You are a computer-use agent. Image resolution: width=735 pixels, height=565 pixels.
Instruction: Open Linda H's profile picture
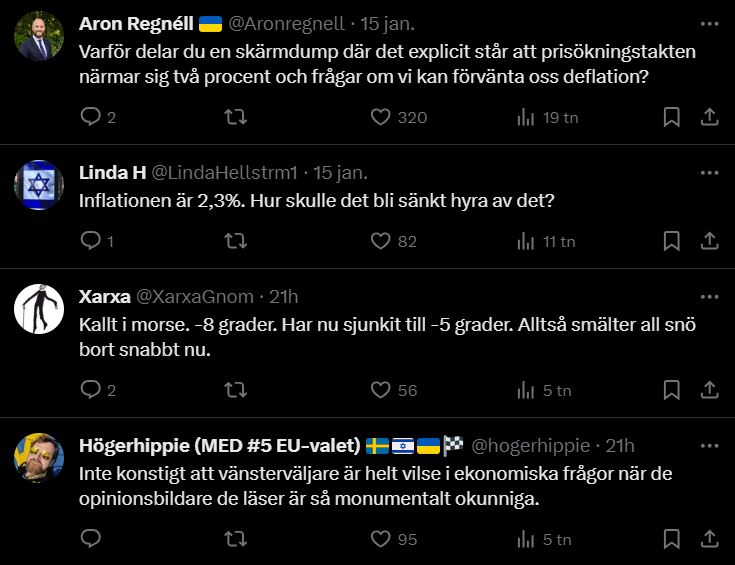click(x=40, y=185)
